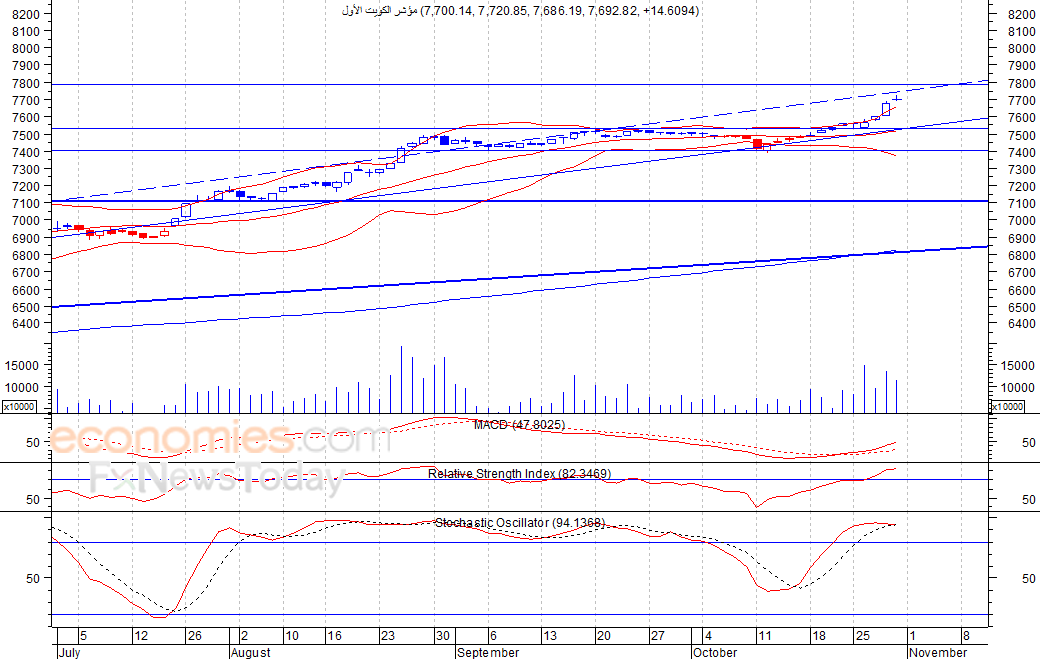
Task: Click the right x10000 volume scale box
Action: click(x=1007, y=406)
